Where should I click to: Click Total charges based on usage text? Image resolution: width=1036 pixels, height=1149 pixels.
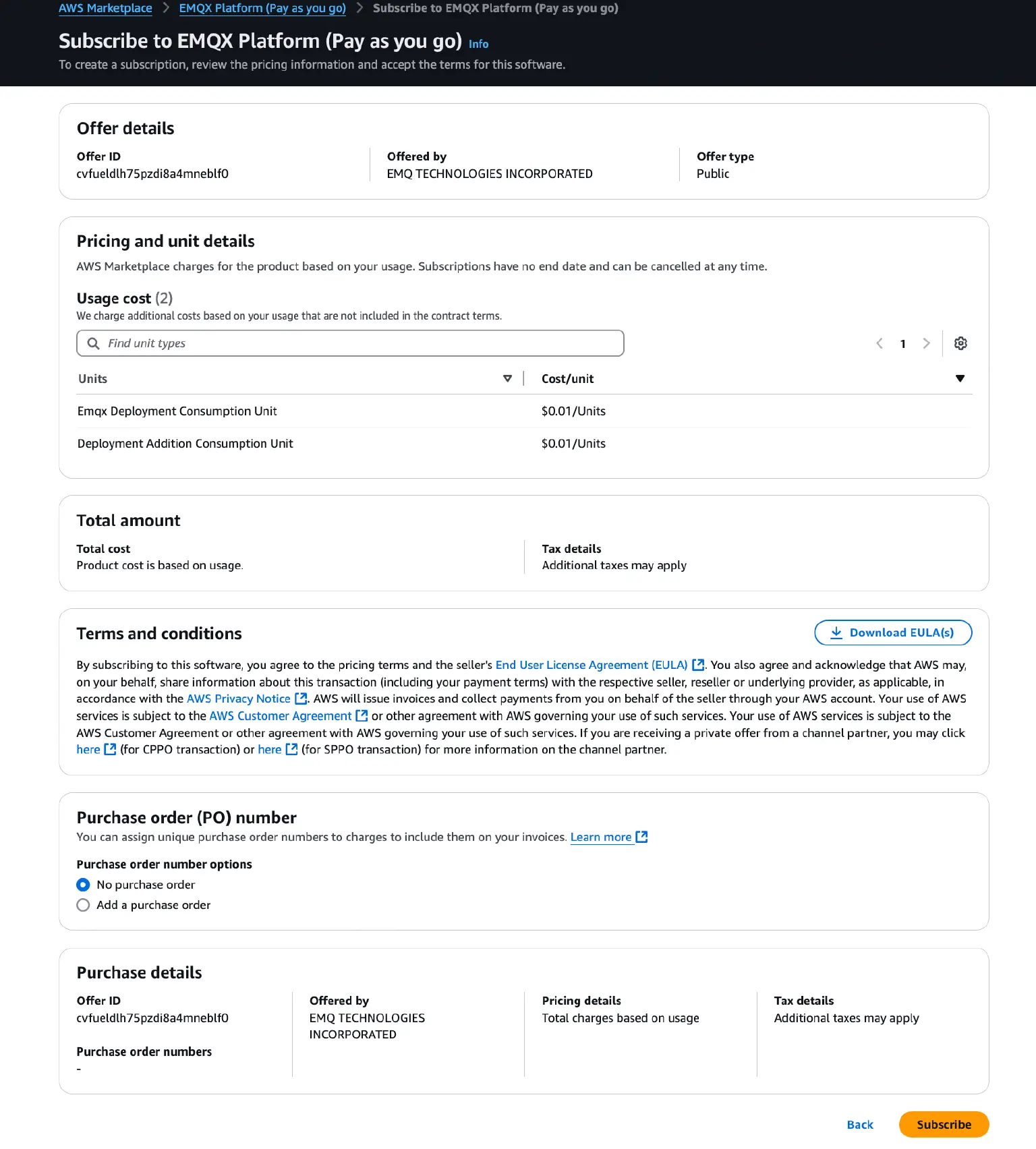(x=621, y=1018)
